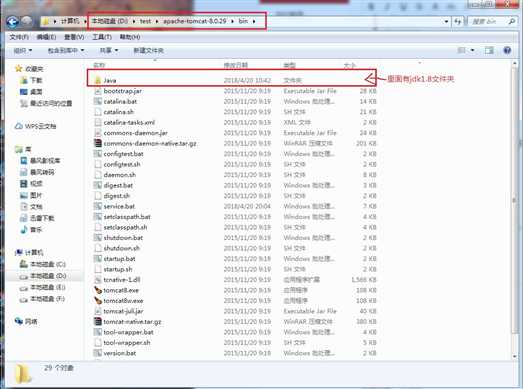Open the Network item in sidebar
523x389 pixels.
tap(26, 321)
